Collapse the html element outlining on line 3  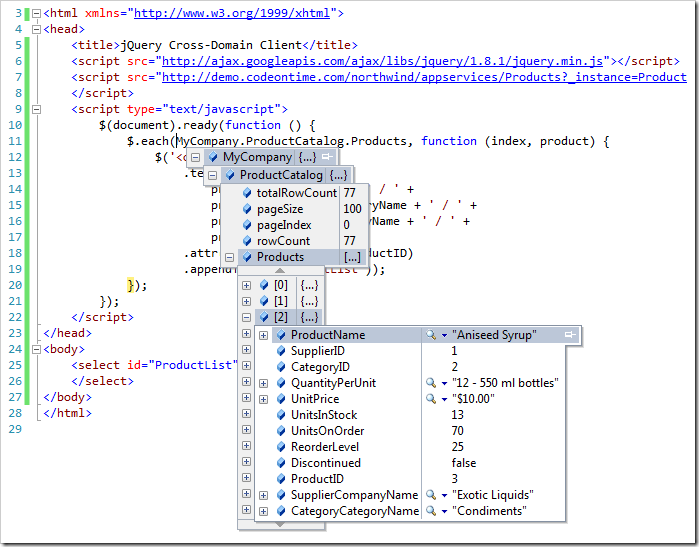[x=37, y=13]
